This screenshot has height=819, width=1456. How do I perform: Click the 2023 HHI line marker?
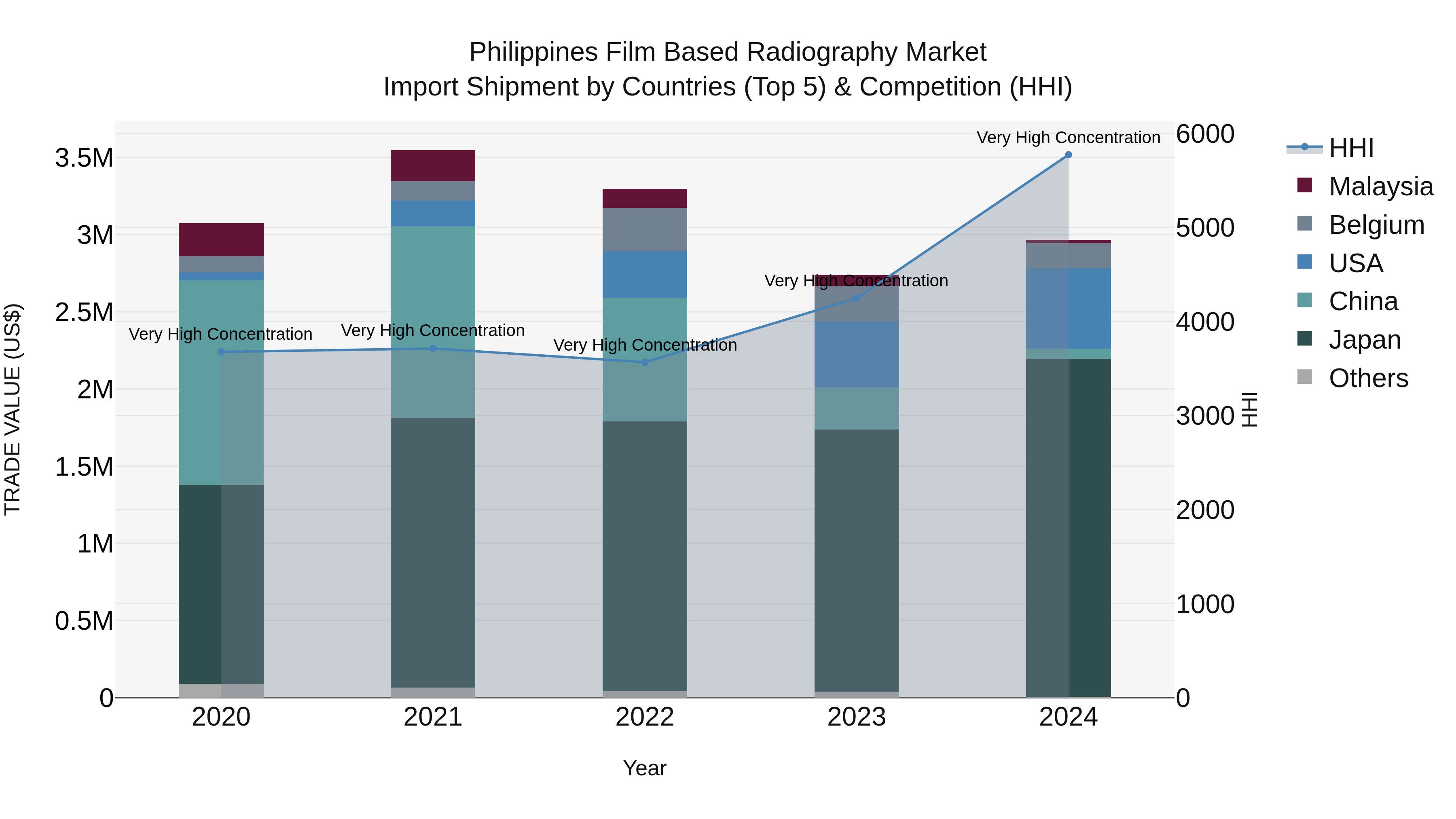tap(856, 298)
